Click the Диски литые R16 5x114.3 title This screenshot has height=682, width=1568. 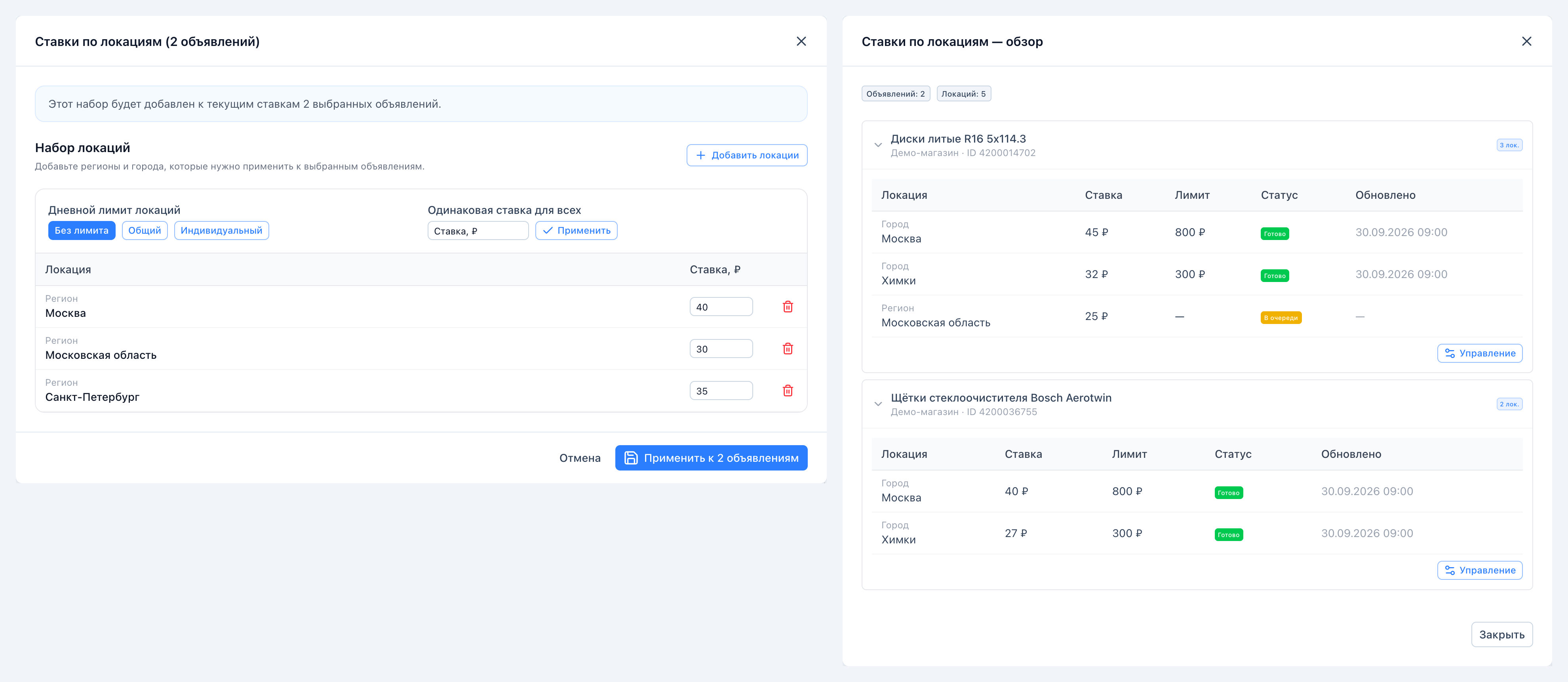958,139
